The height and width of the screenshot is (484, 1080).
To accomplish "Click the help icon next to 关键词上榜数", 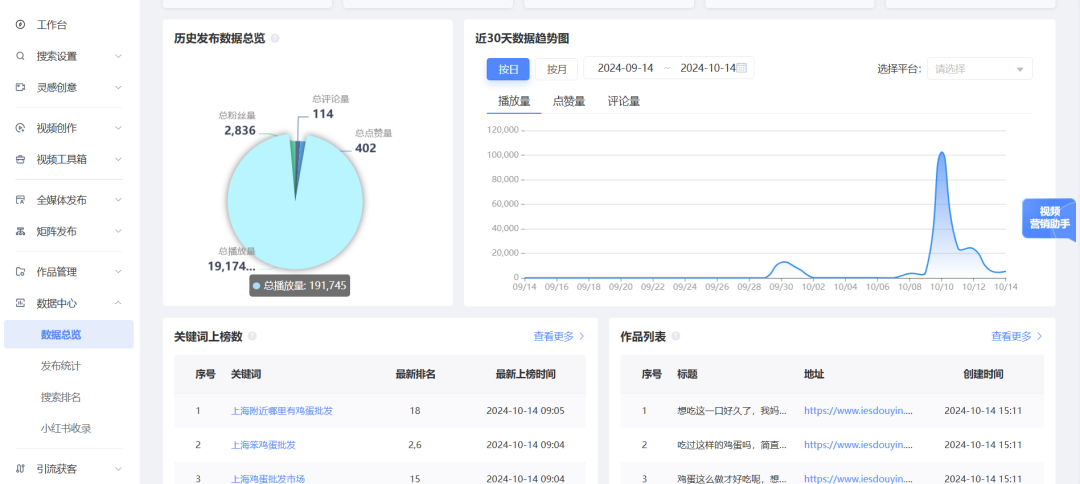I will pos(252,337).
